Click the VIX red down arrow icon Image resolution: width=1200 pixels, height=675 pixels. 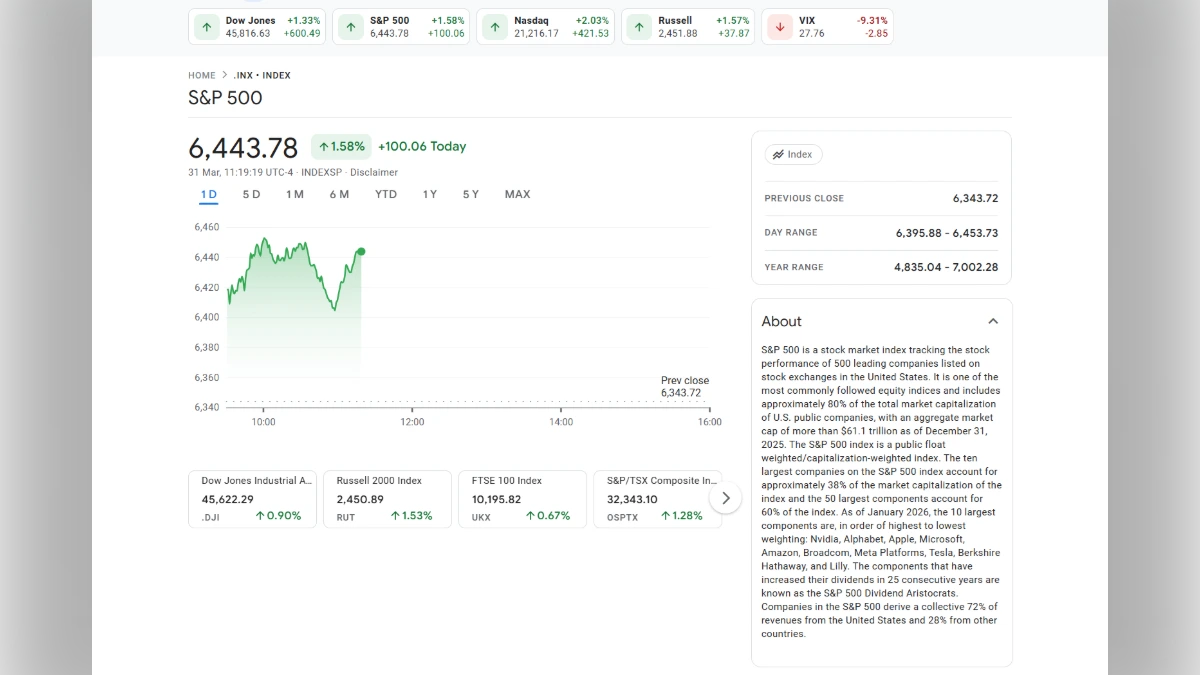pyautogui.click(x=780, y=26)
